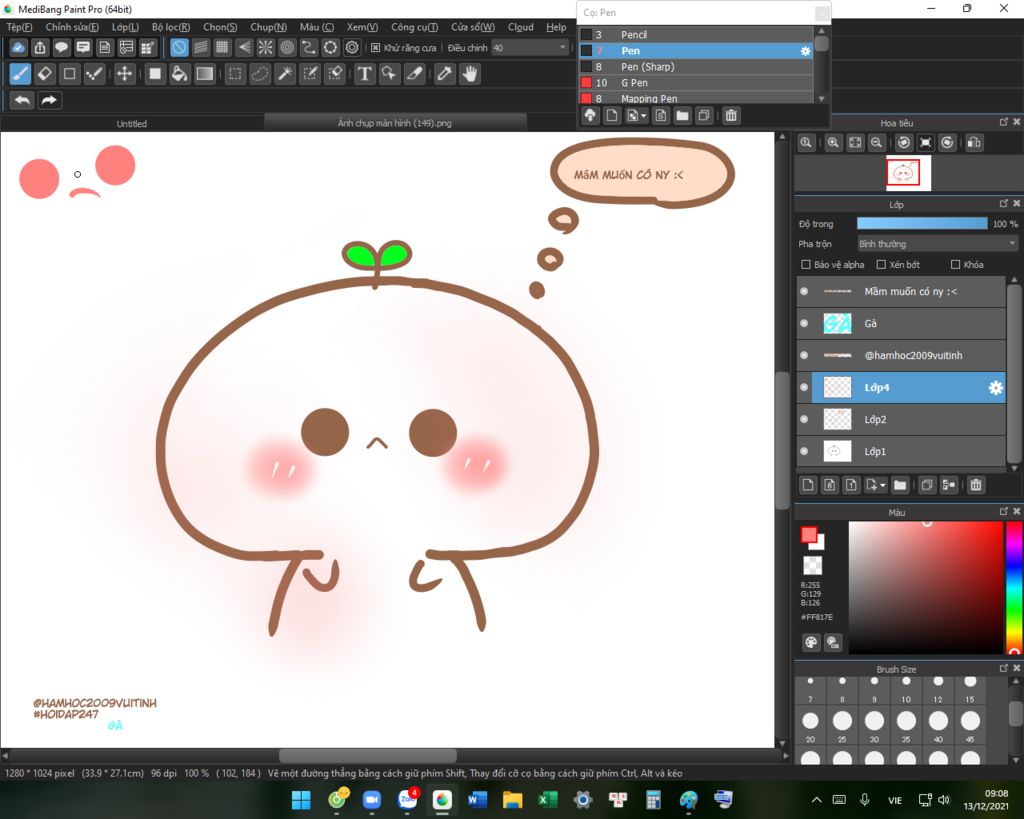Toggle the Khử răng cưa checkbox

[376, 48]
